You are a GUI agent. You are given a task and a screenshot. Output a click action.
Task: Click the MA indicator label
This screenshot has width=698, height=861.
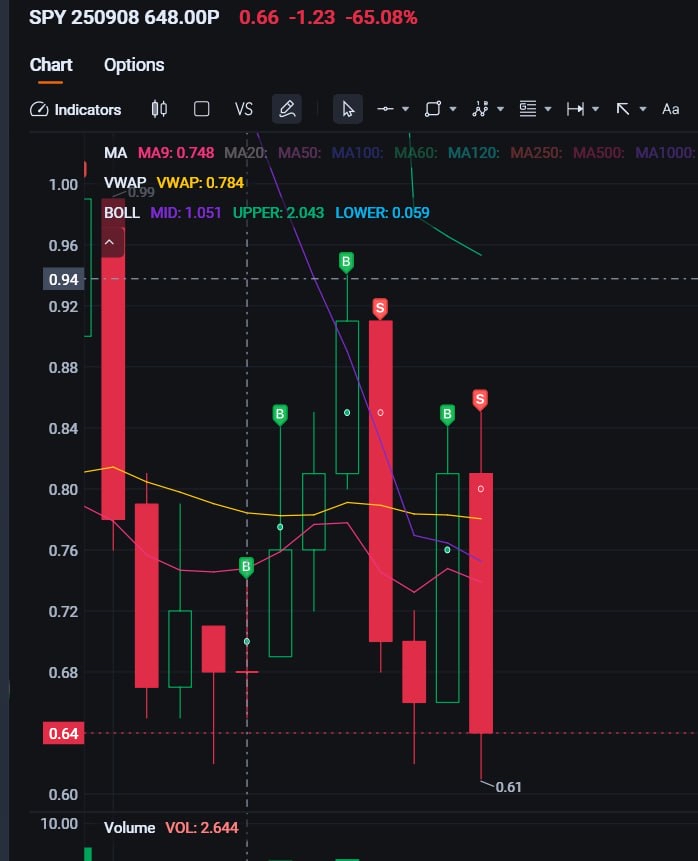[x=115, y=153]
